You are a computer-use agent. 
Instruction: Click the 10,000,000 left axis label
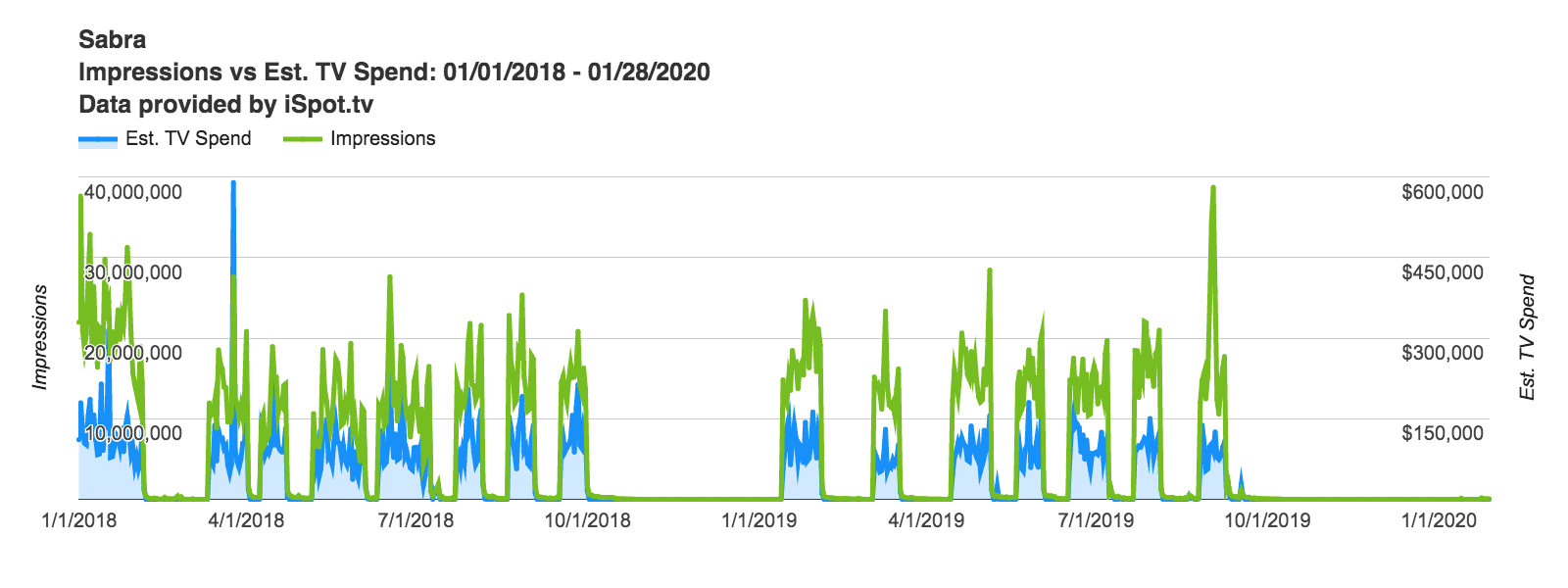[x=133, y=433]
